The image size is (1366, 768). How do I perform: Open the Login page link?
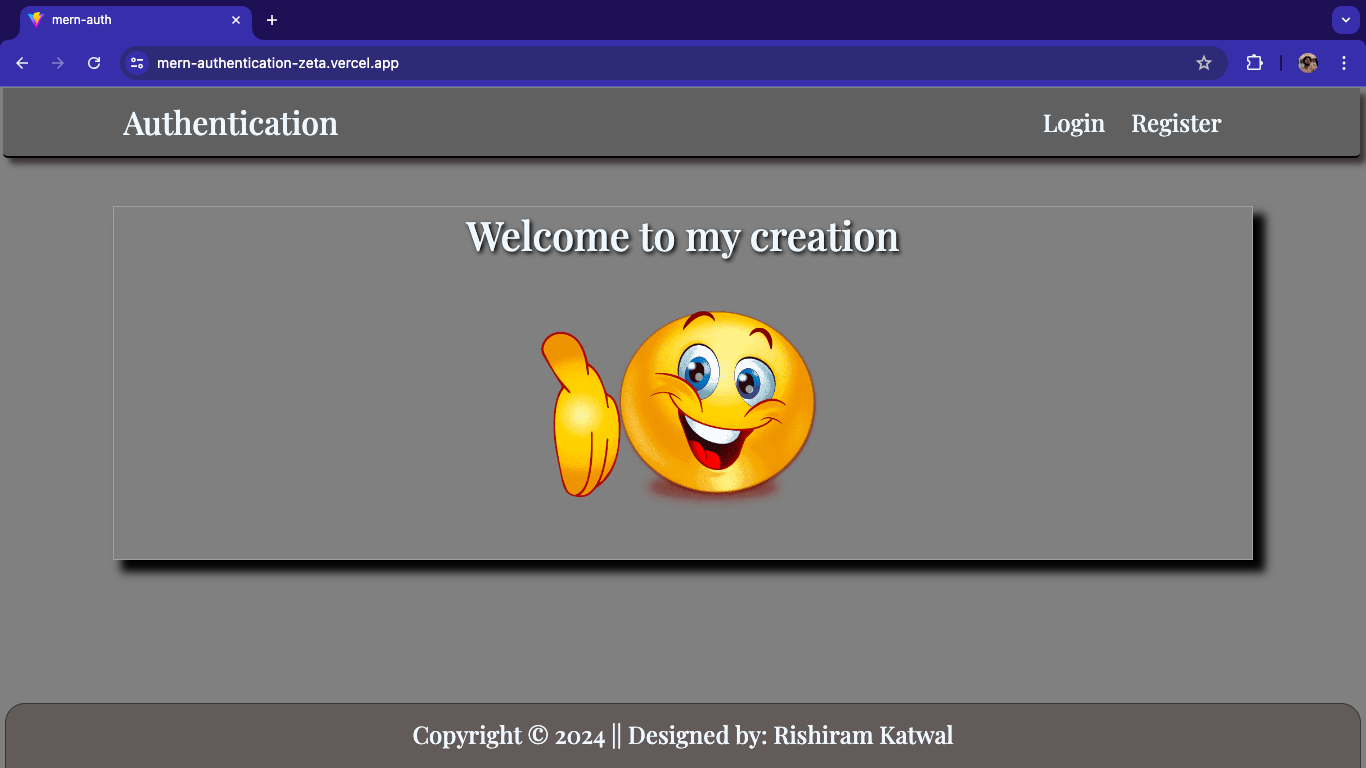(1073, 123)
